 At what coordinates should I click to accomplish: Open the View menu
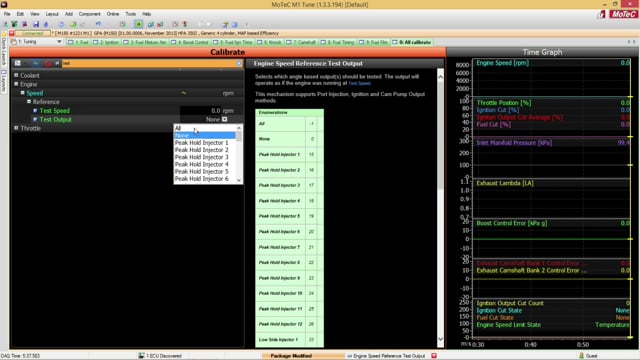[35, 14]
